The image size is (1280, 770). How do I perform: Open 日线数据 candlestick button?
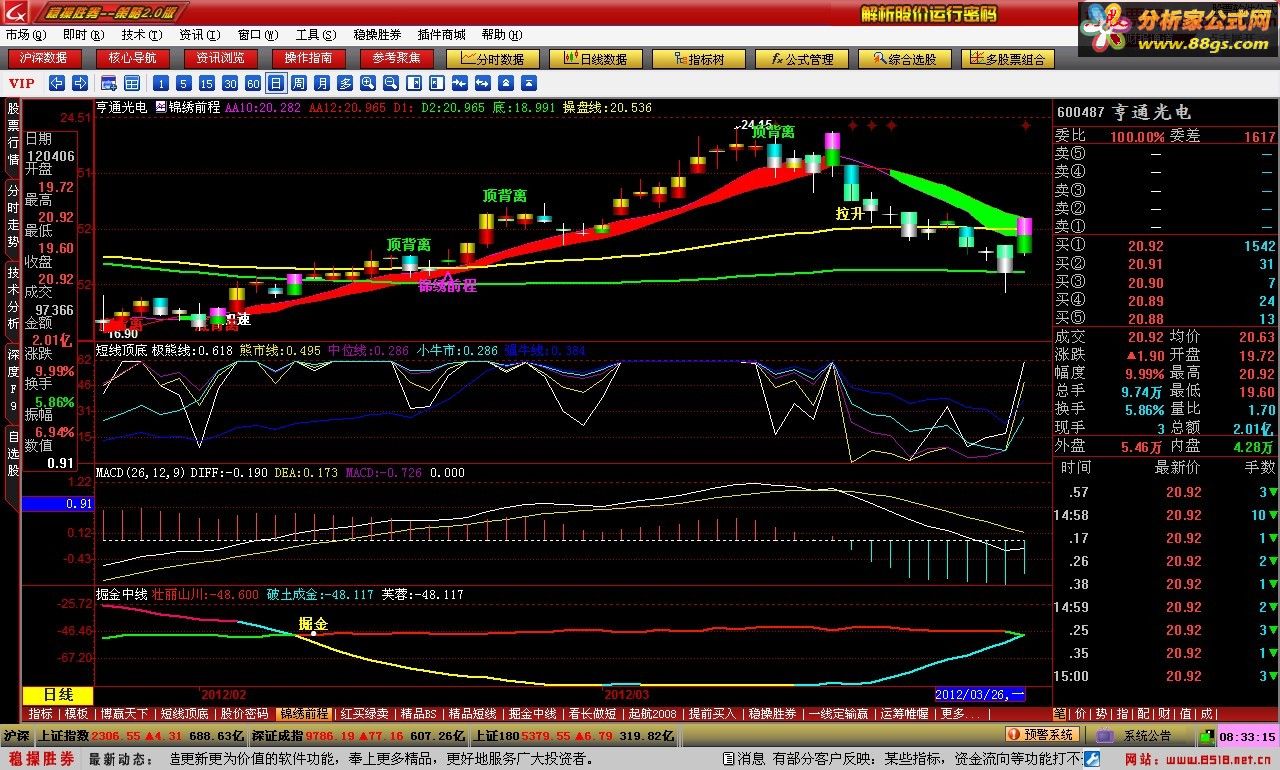click(x=596, y=59)
